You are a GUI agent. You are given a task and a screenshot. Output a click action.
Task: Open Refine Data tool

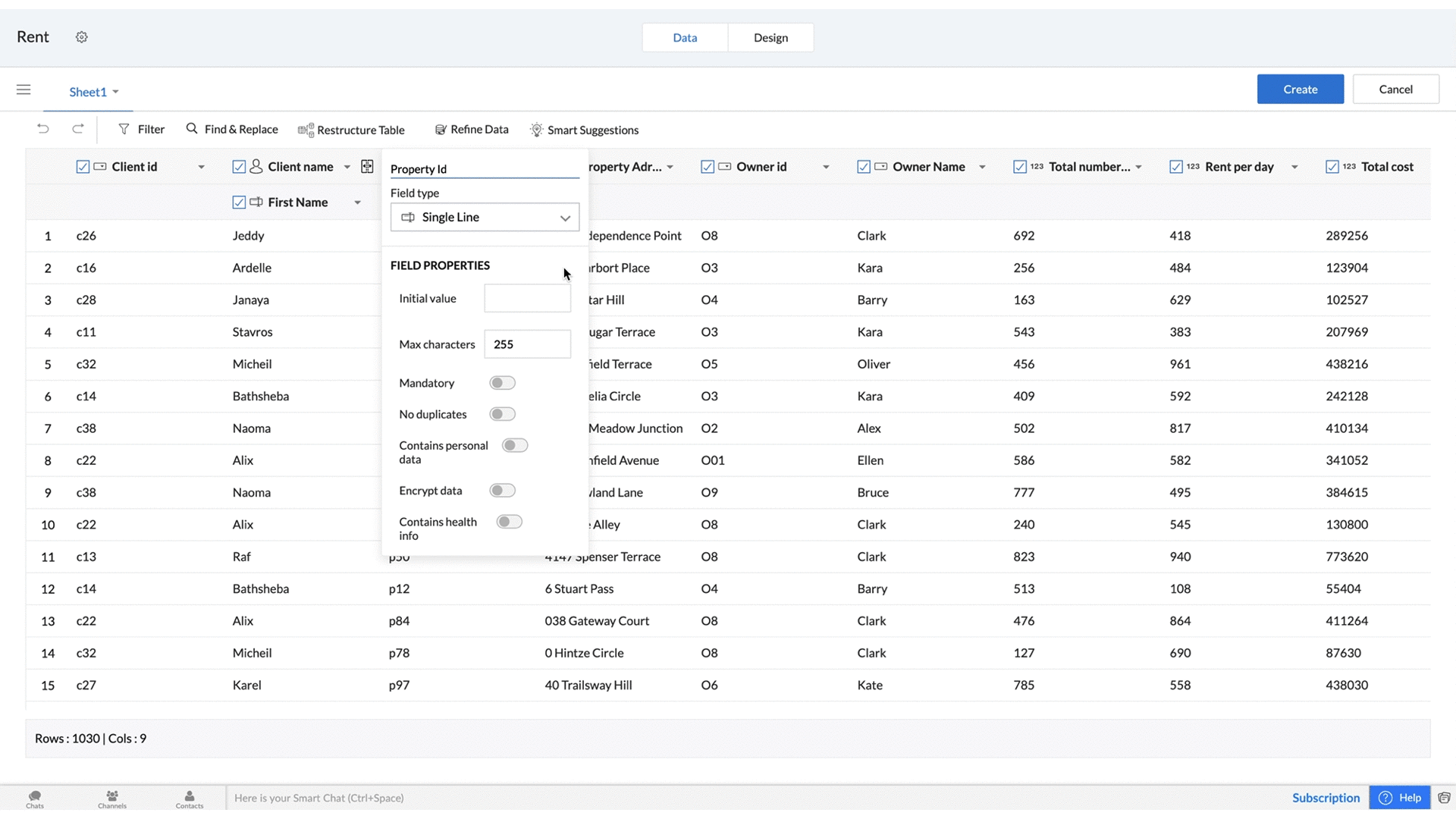[x=471, y=130]
